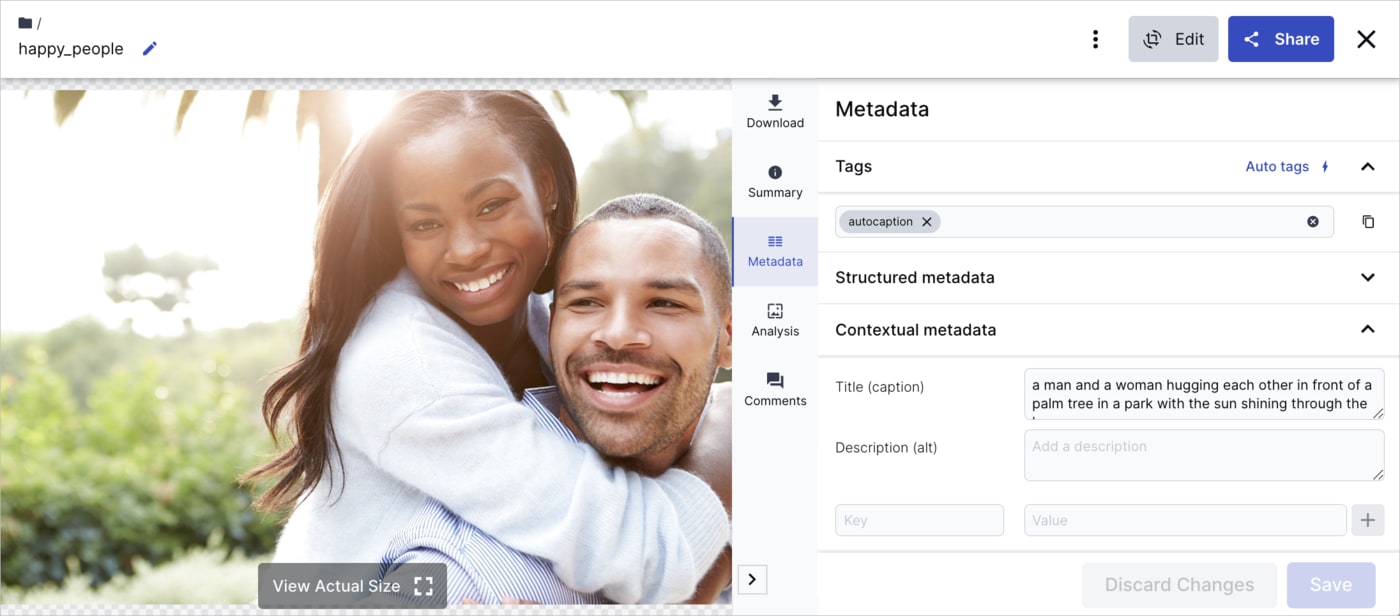Click the Share button
Image resolution: width=1400 pixels, height=616 pixels.
(x=1281, y=39)
